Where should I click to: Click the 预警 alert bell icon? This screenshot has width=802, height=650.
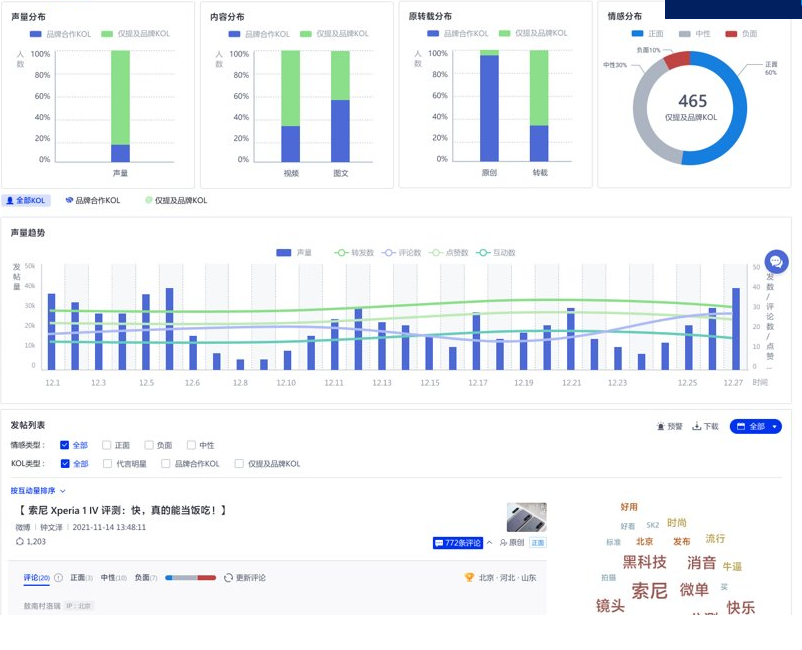click(x=660, y=427)
